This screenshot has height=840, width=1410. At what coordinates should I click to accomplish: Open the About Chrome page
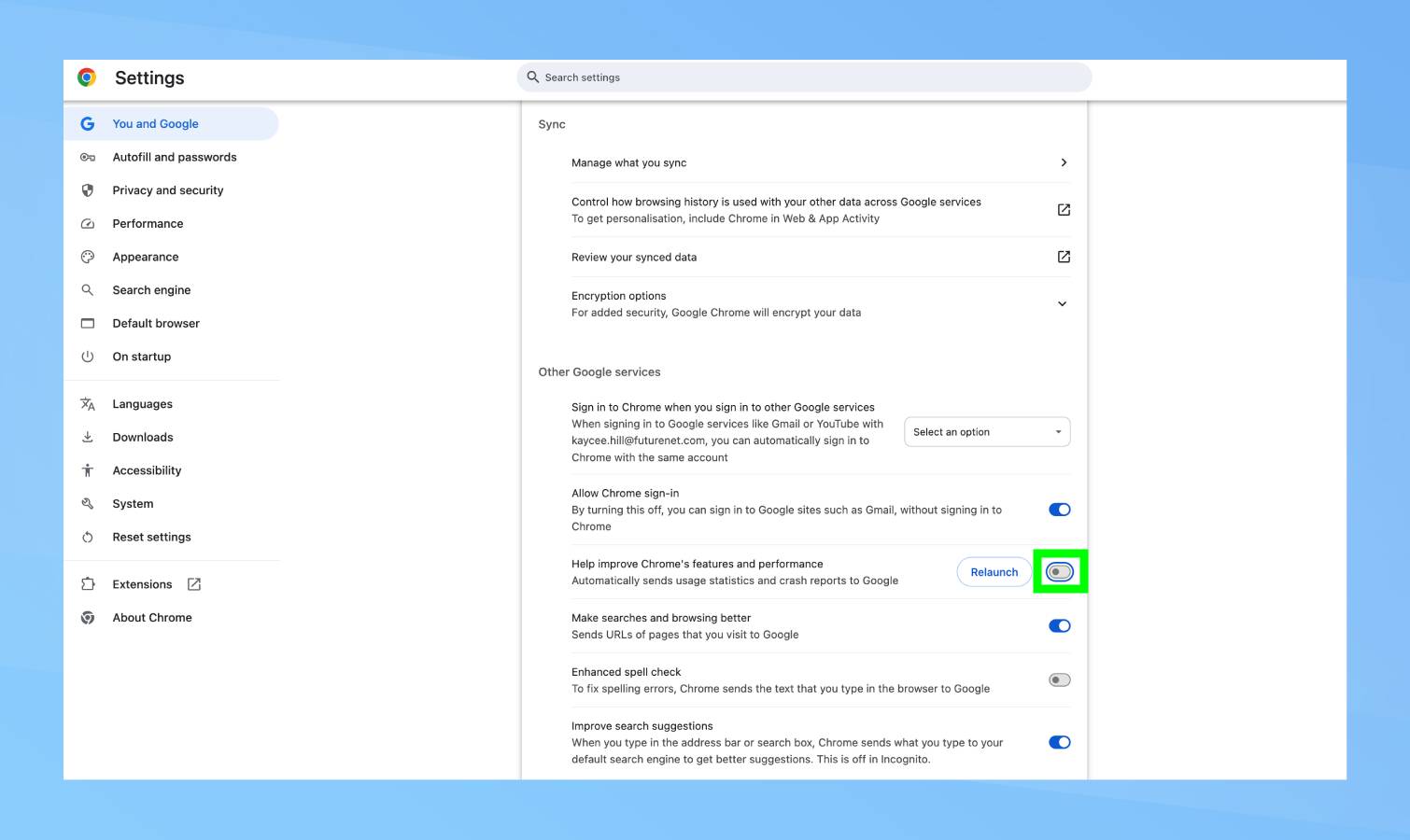click(152, 618)
